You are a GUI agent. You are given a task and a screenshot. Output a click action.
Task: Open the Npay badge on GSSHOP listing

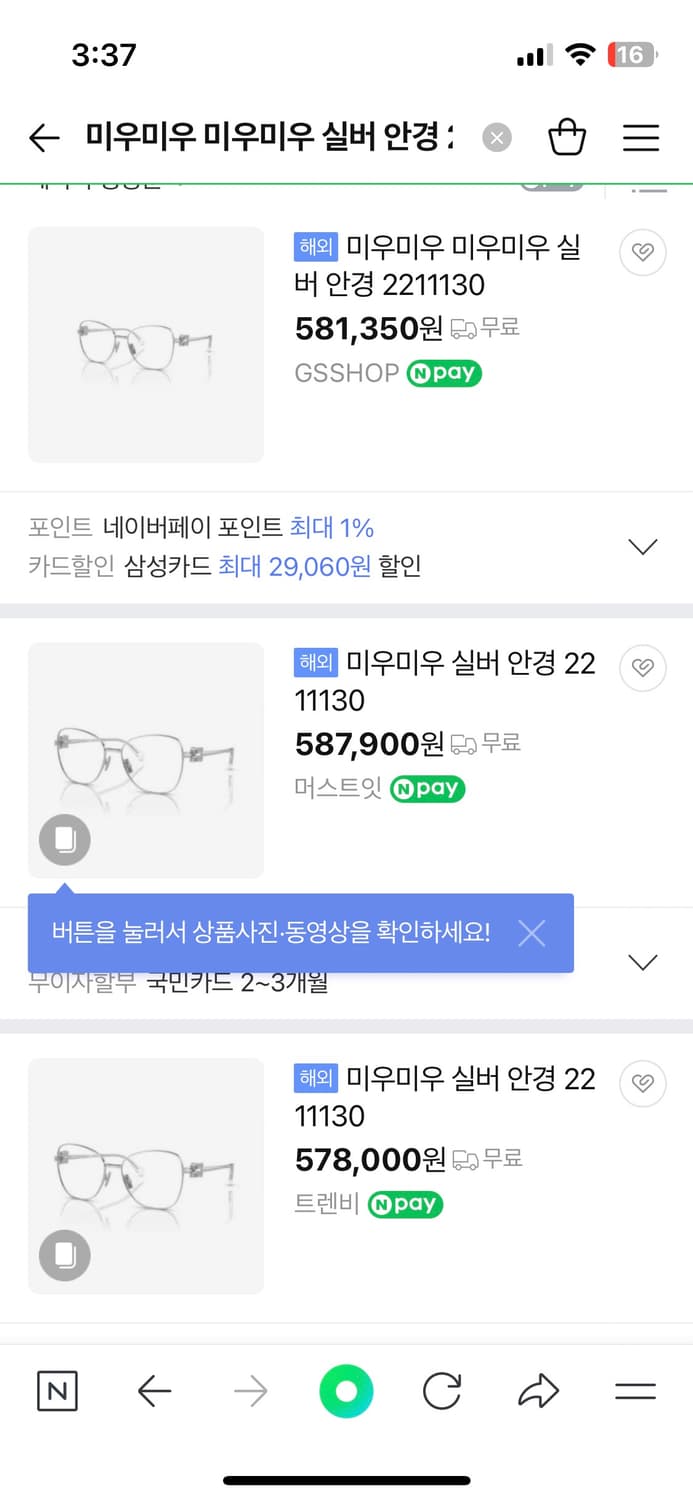(x=442, y=373)
